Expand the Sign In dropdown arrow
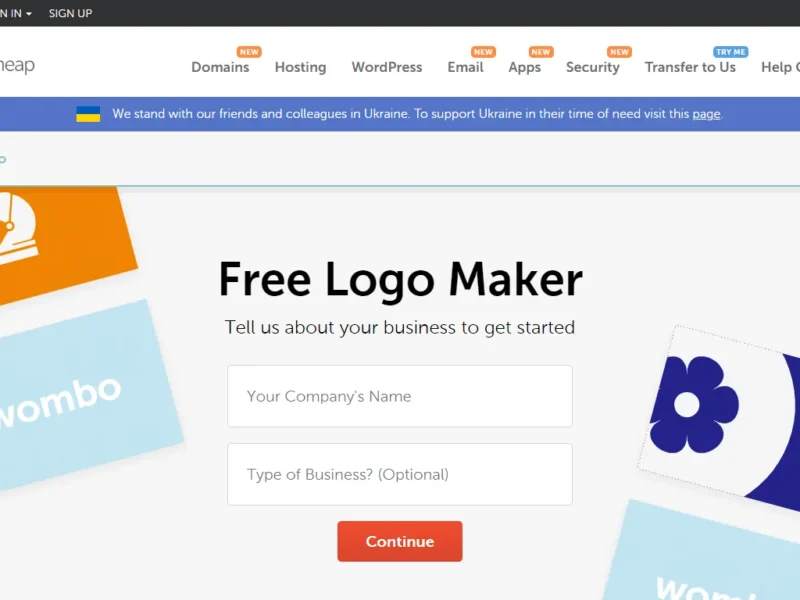Screen dimensions: 800x600 [29, 14]
